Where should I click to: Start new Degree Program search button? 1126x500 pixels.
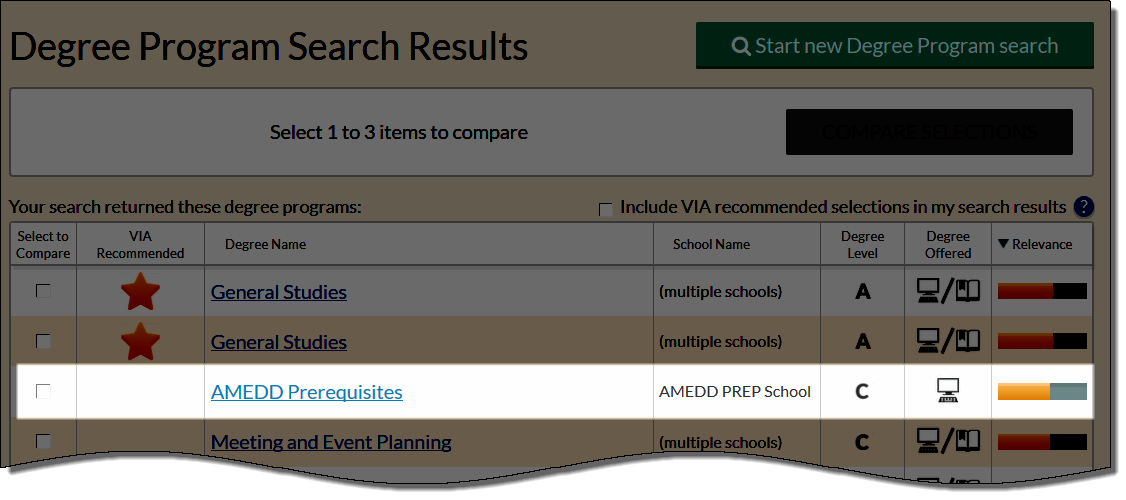[x=895, y=45]
